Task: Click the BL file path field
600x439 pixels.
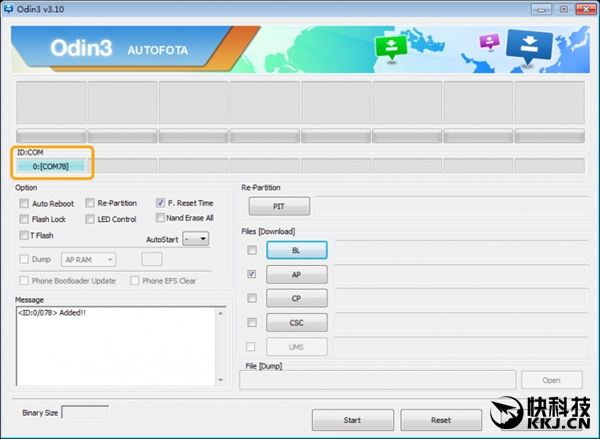Action: click(x=462, y=250)
